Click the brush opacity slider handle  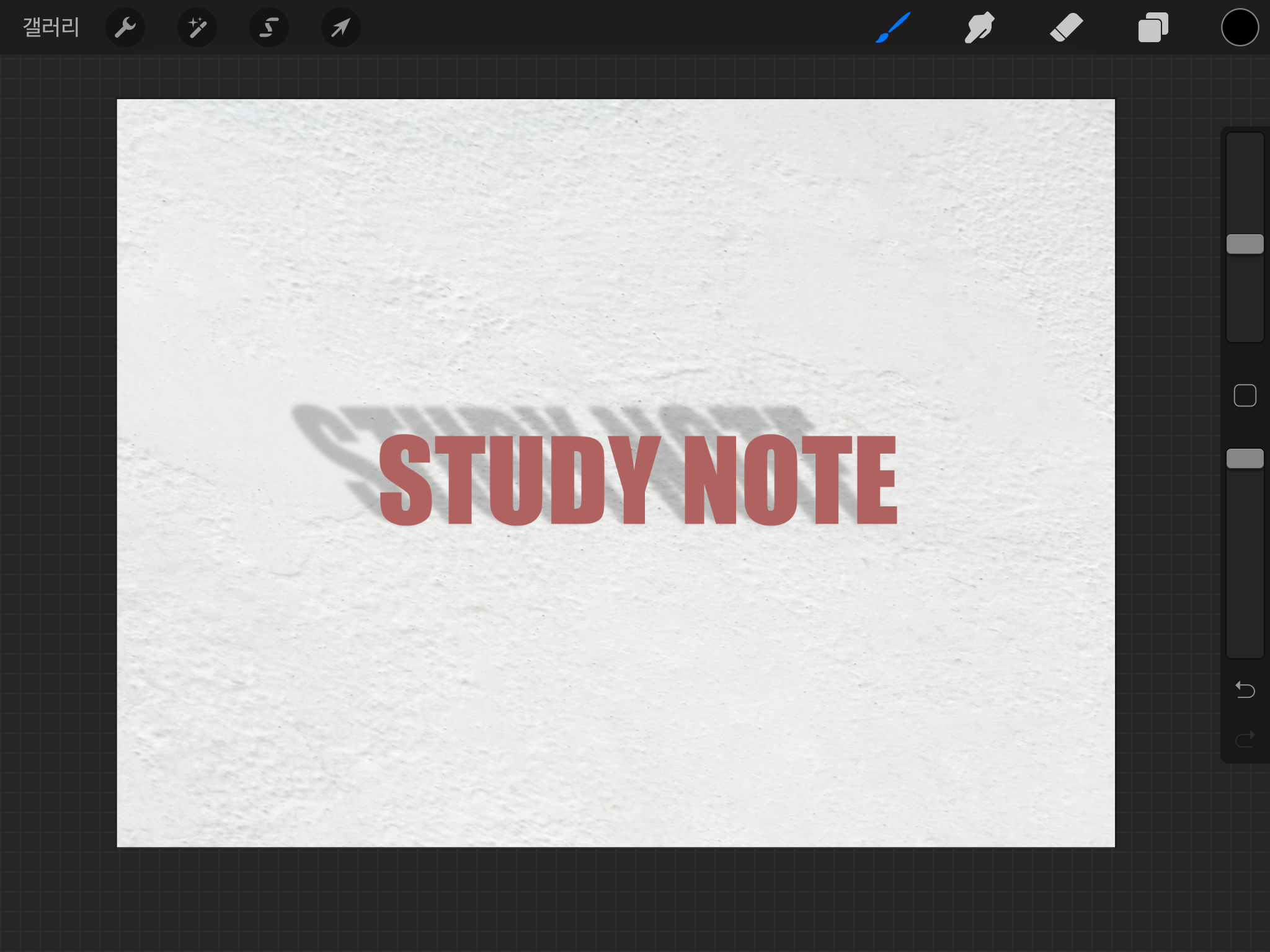coord(1245,459)
